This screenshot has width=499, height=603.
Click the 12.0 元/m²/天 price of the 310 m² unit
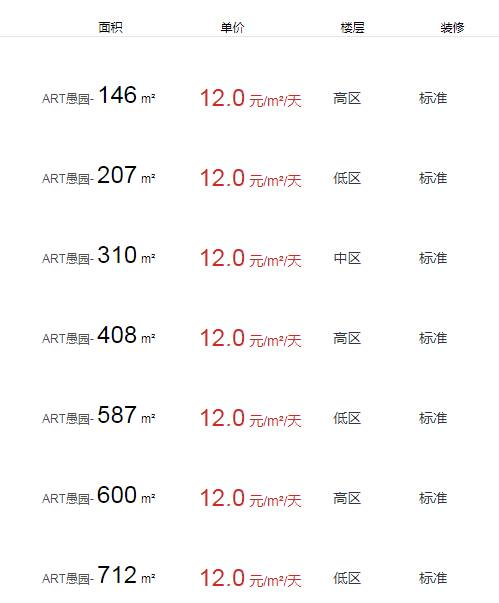[251, 258]
